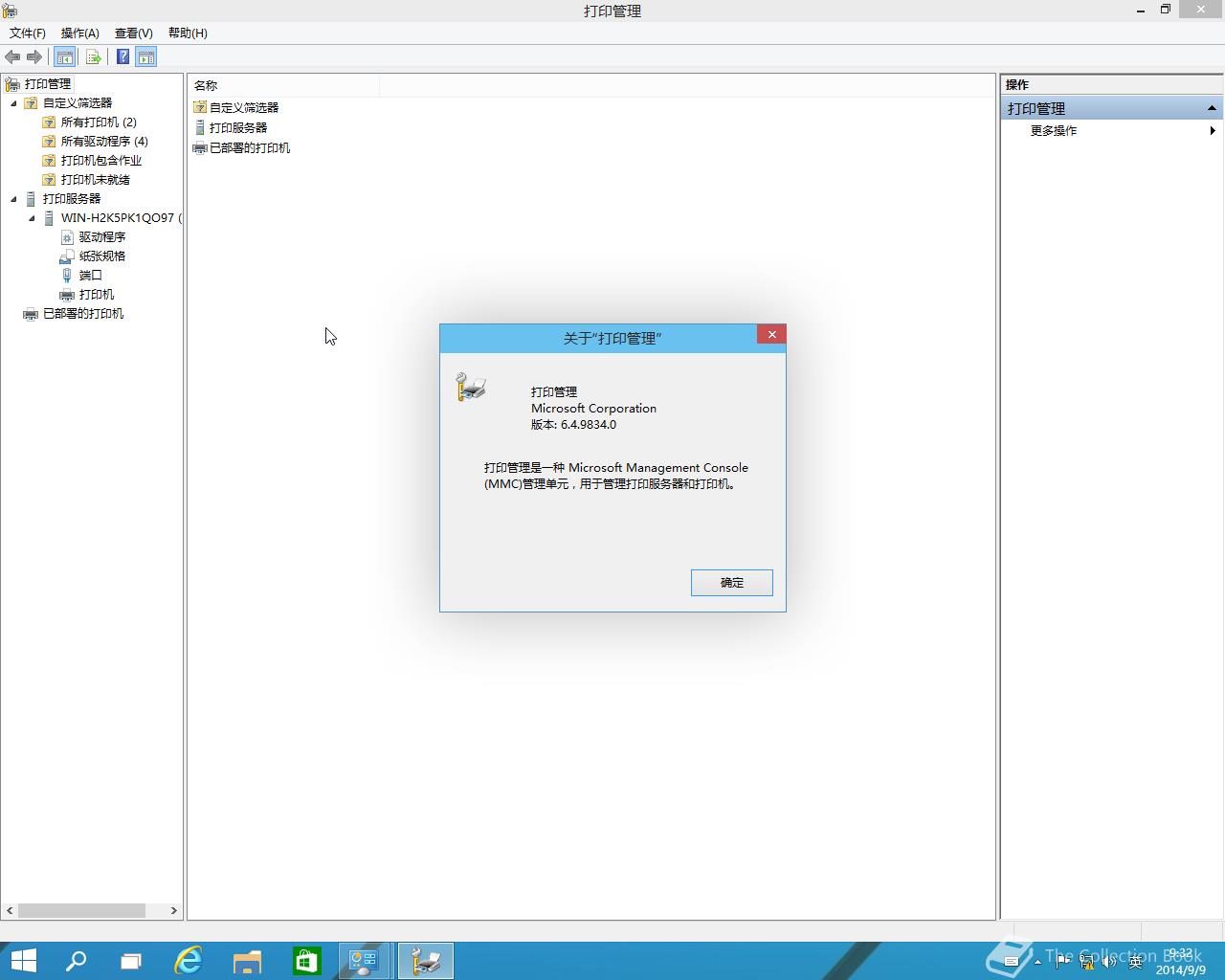Viewport: 1225px width, 980px height.
Task: Click the printer icon in About dialog
Action: point(471,387)
